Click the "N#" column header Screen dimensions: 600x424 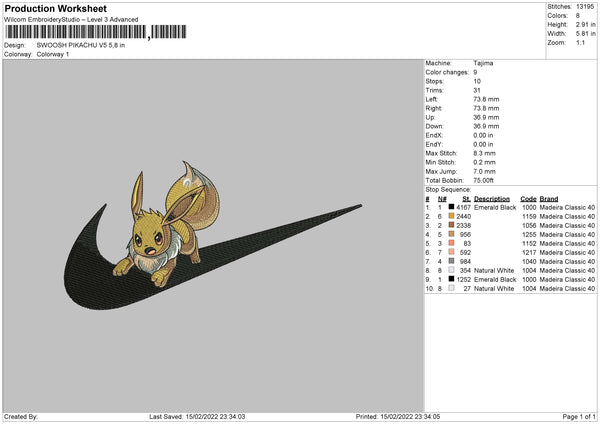[x=442, y=199]
